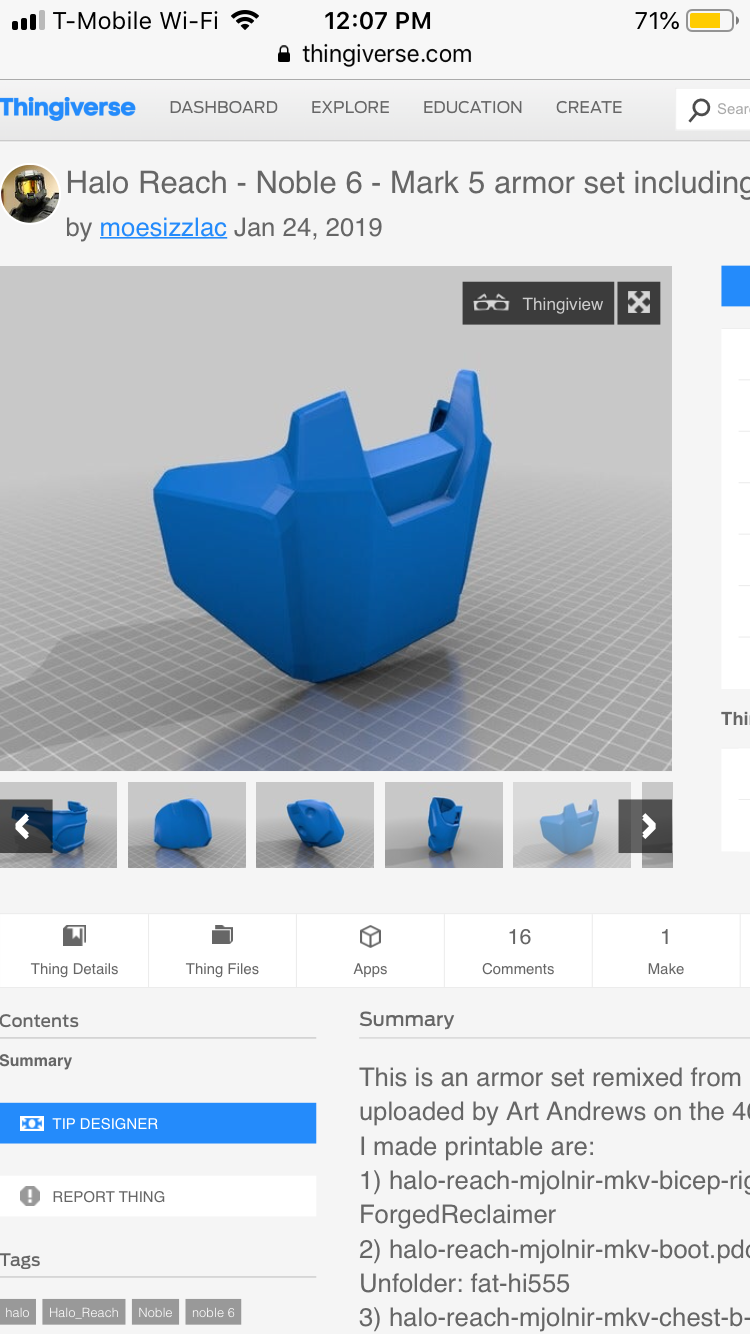Open the EXPLORE menu
The width and height of the screenshot is (750, 1334).
coord(350,108)
